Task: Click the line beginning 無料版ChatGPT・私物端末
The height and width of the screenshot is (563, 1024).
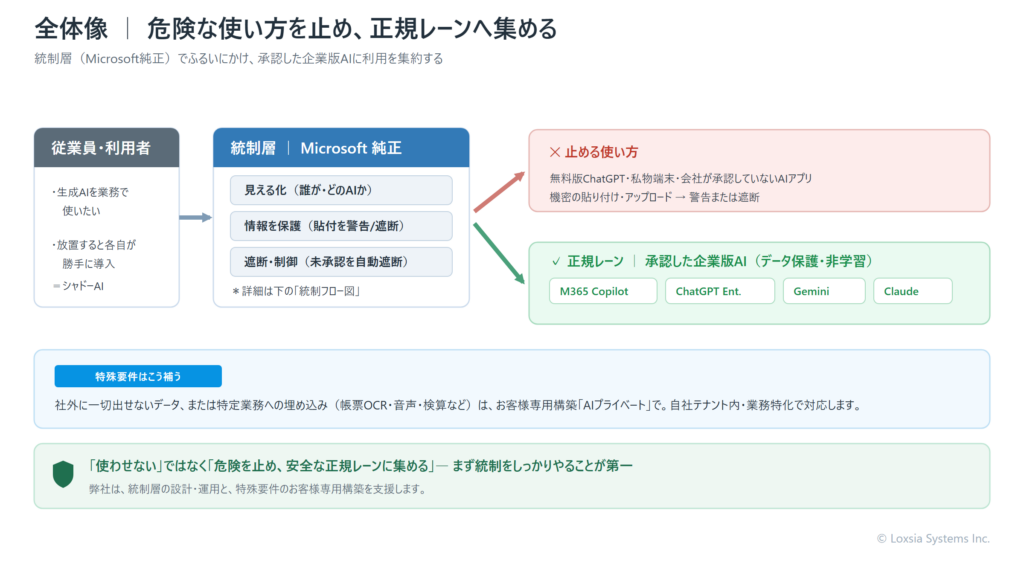Action: pos(680,178)
